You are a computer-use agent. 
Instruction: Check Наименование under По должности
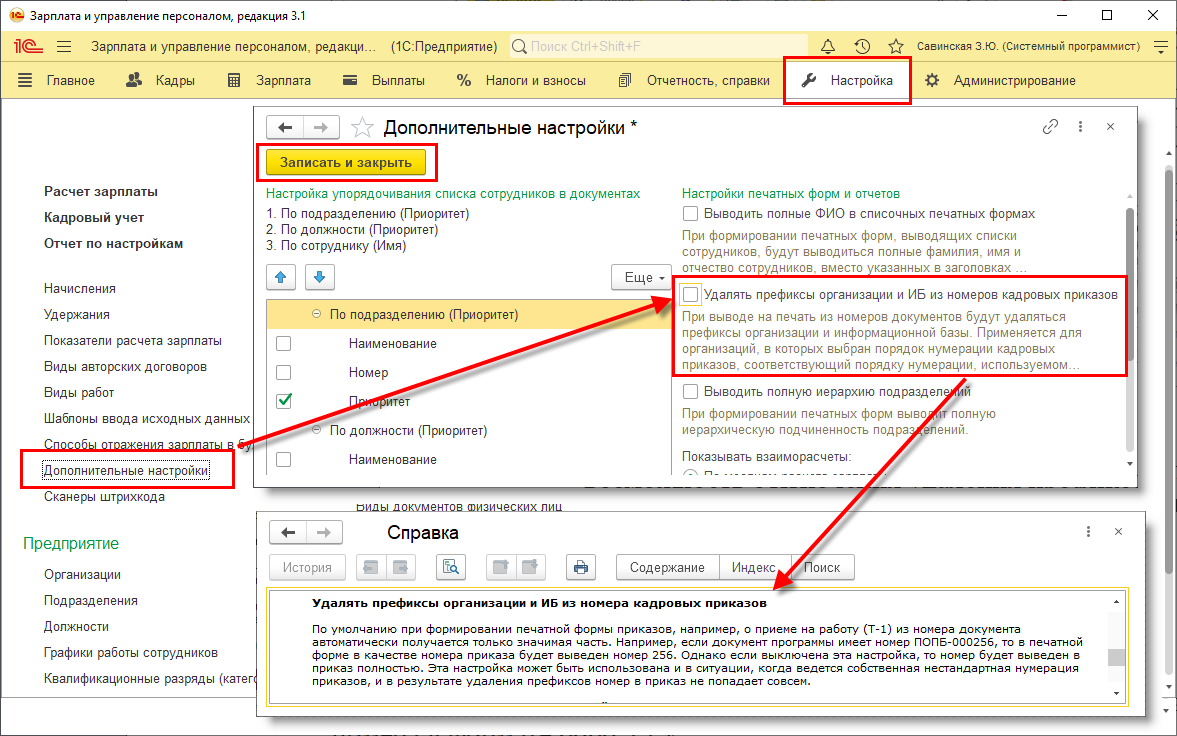point(284,460)
